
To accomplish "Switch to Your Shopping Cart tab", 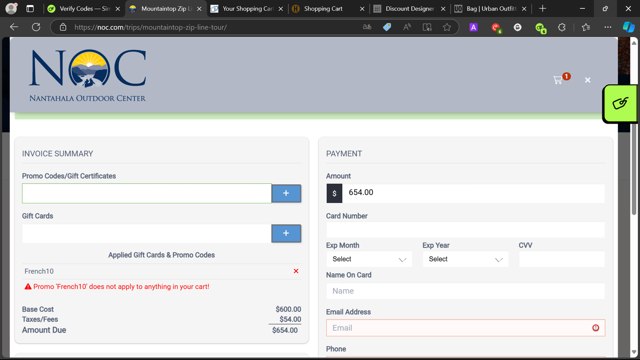I will coord(247,9).
